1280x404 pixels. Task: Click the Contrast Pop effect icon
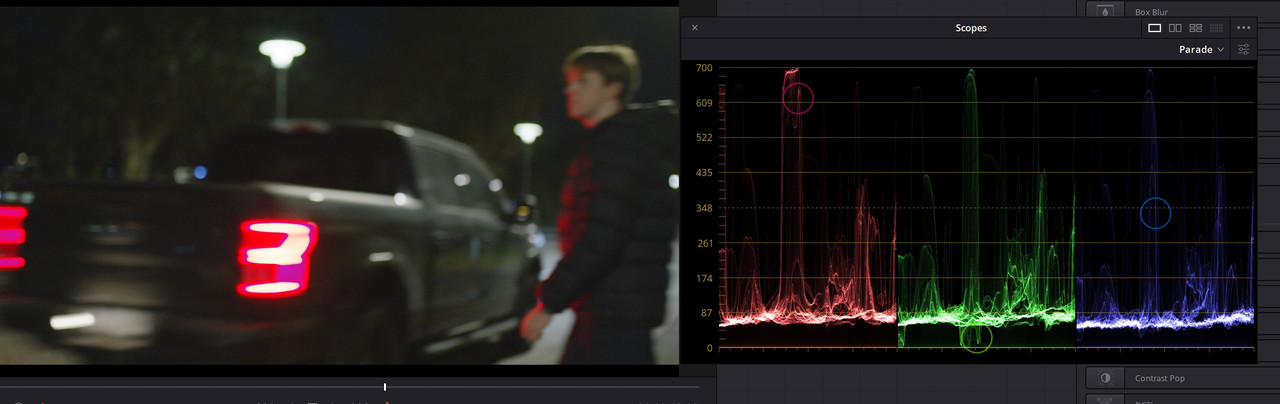pos(1106,379)
